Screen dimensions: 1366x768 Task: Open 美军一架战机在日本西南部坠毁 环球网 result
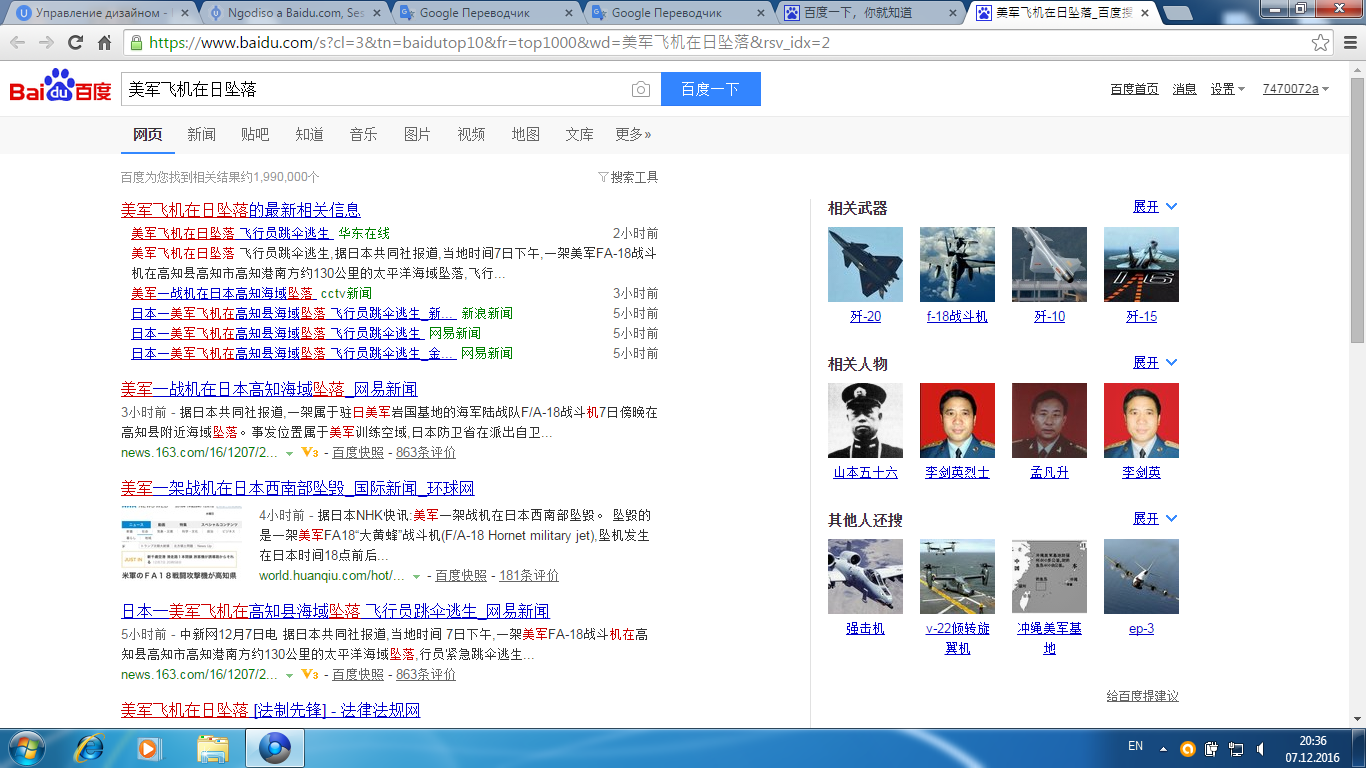pos(298,488)
